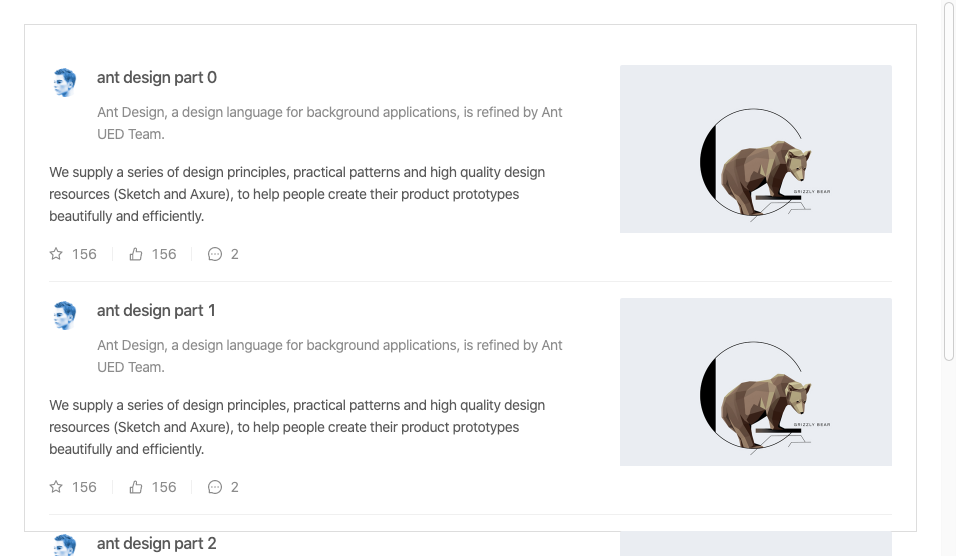
Task: Open the "ant design part 1" title link
Action: pyautogui.click(x=156, y=311)
